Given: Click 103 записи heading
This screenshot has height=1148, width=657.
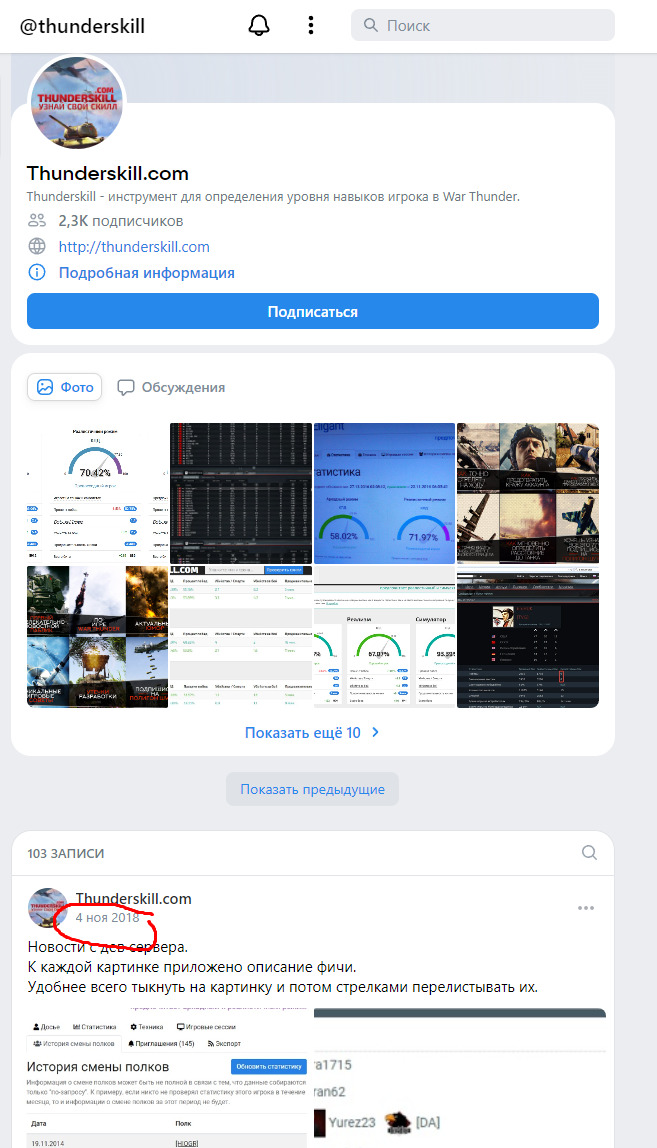Looking at the screenshot, I should point(66,853).
